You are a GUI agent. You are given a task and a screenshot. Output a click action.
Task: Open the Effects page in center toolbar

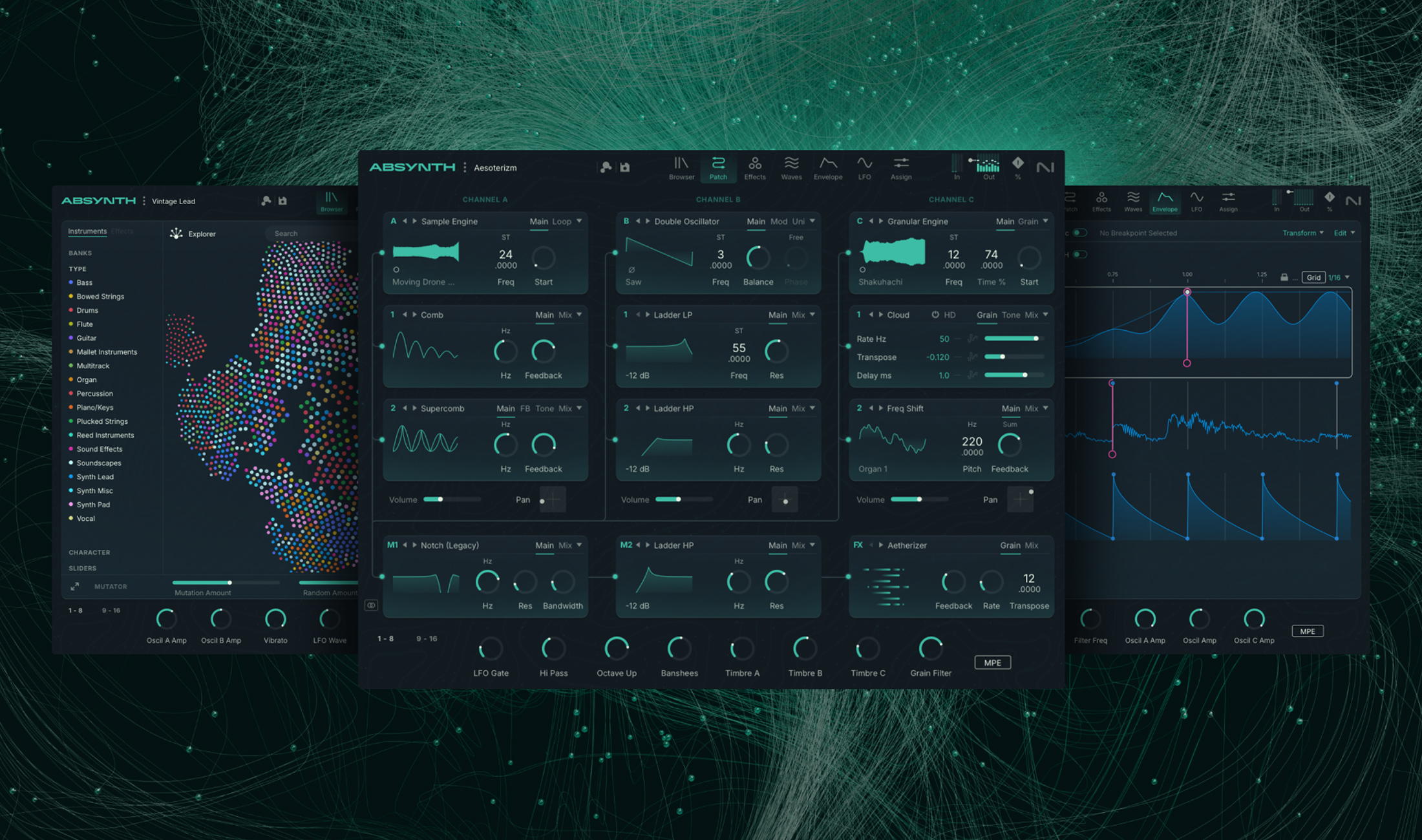[754, 167]
